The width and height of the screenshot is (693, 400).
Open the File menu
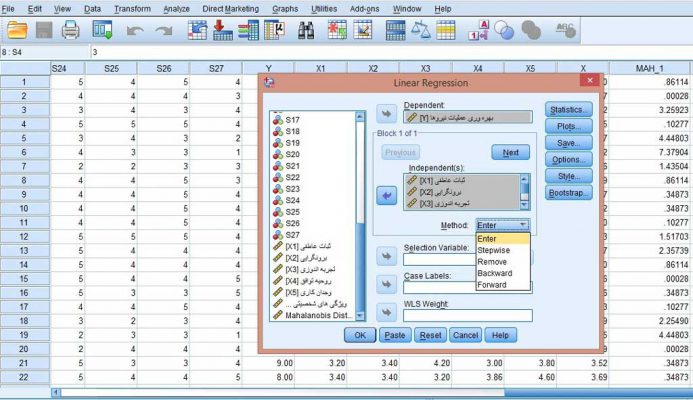(x=8, y=9)
